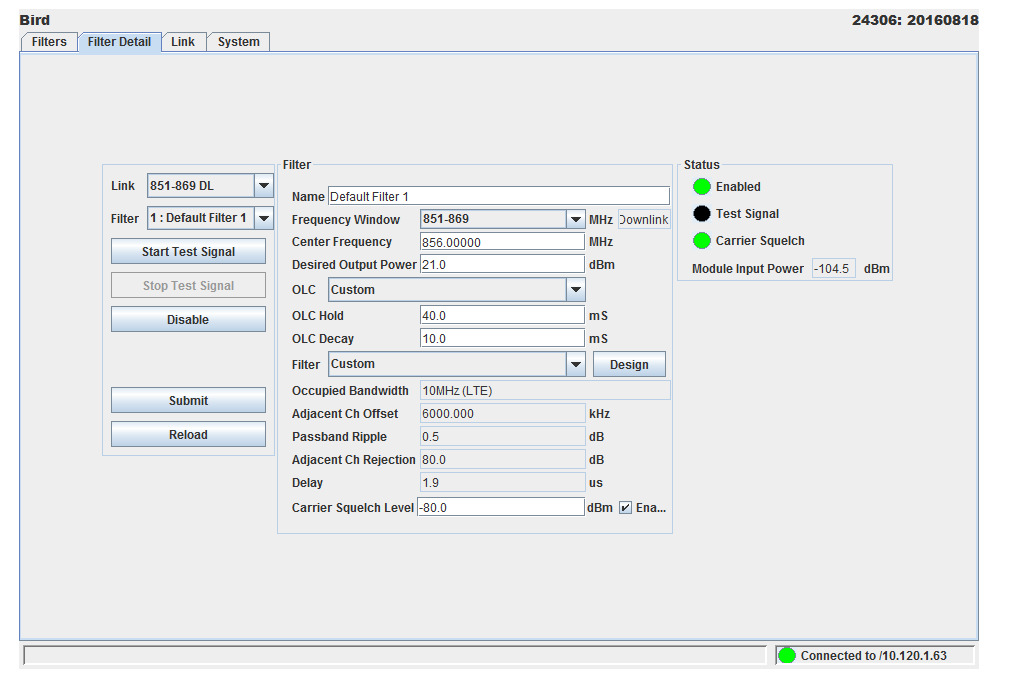The image size is (1014, 680).
Task: Click the Occupied Bandwidth 10MHz (LTE) field
Action: pyautogui.click(x=545, y=390)
